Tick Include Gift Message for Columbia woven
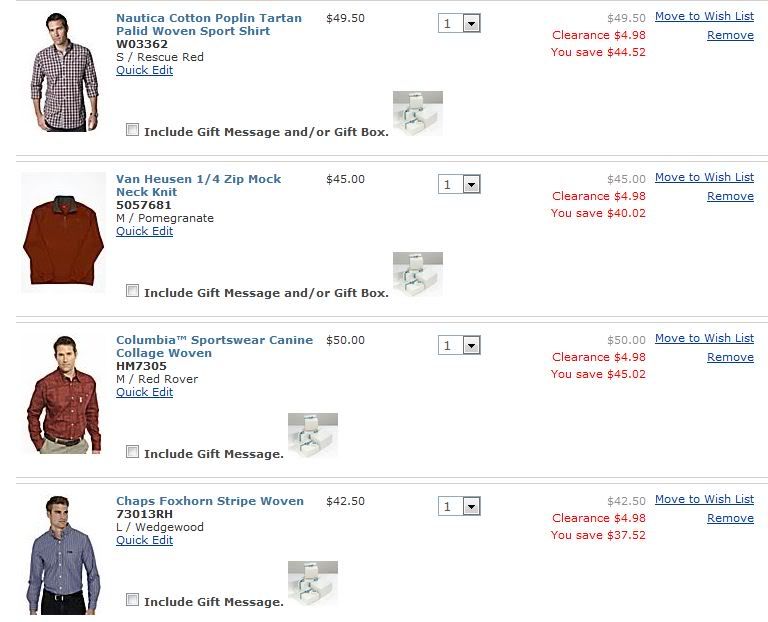This screenshot has width=768, height=622. (x=132, y=452)
